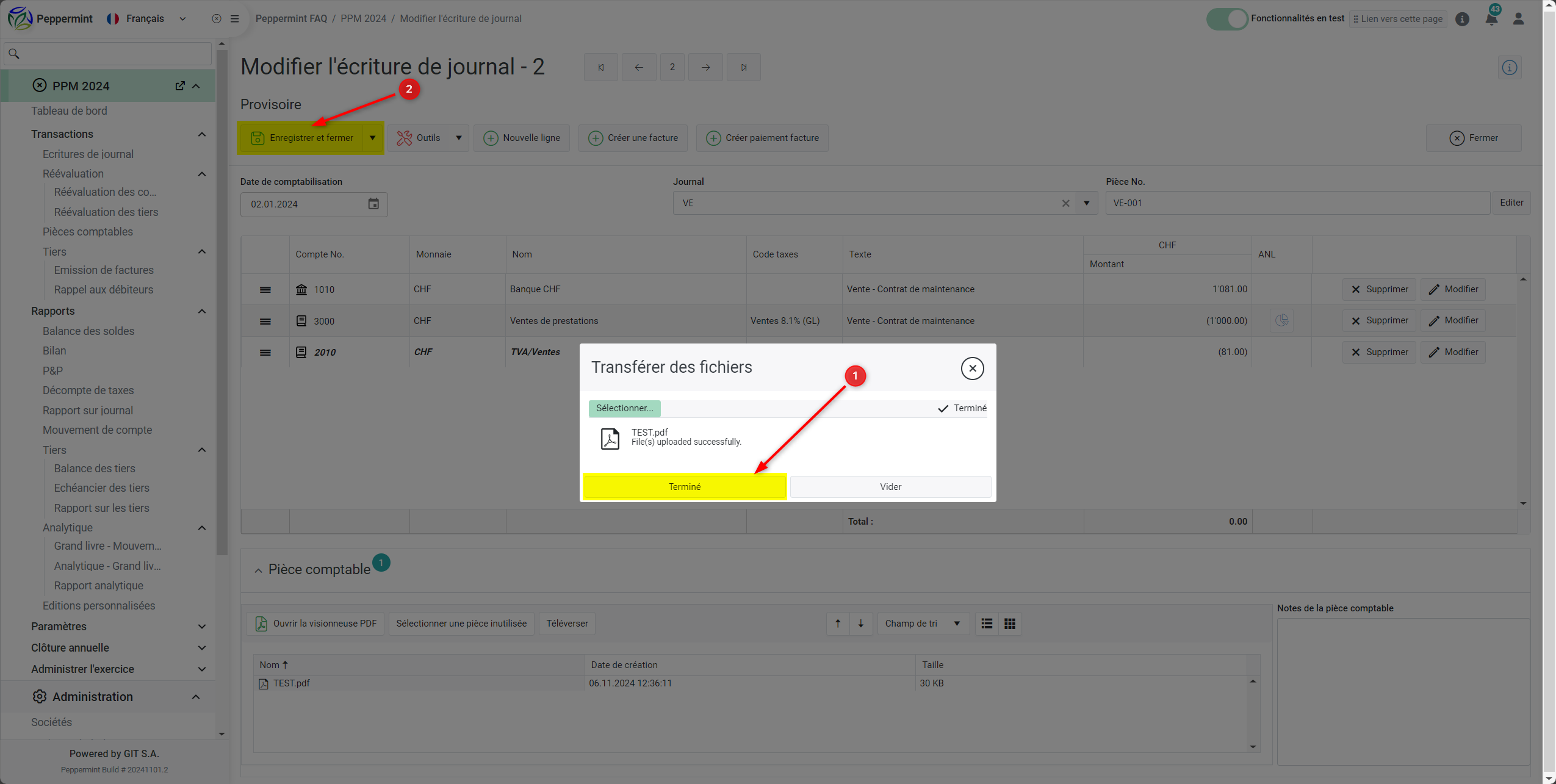Open PPM 2024 in new window
The image size is (1556, 784).
180,86
